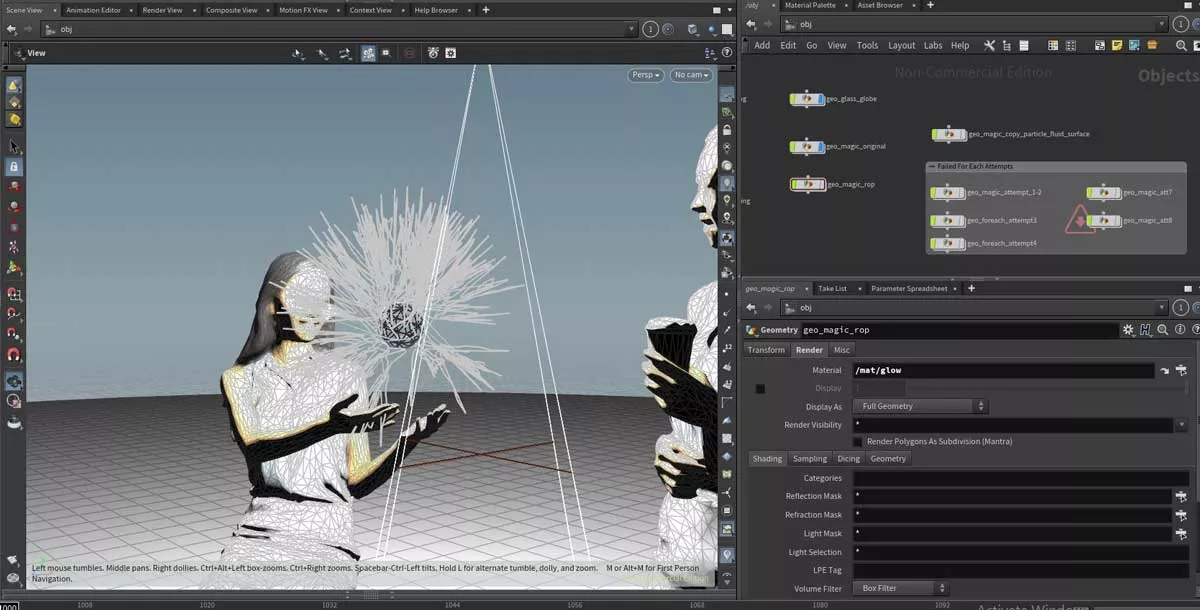Open the gear menu in parameter pane
Image resolution: width=1200 pixels, height=610 pixels.
[x=1128, y=329]
